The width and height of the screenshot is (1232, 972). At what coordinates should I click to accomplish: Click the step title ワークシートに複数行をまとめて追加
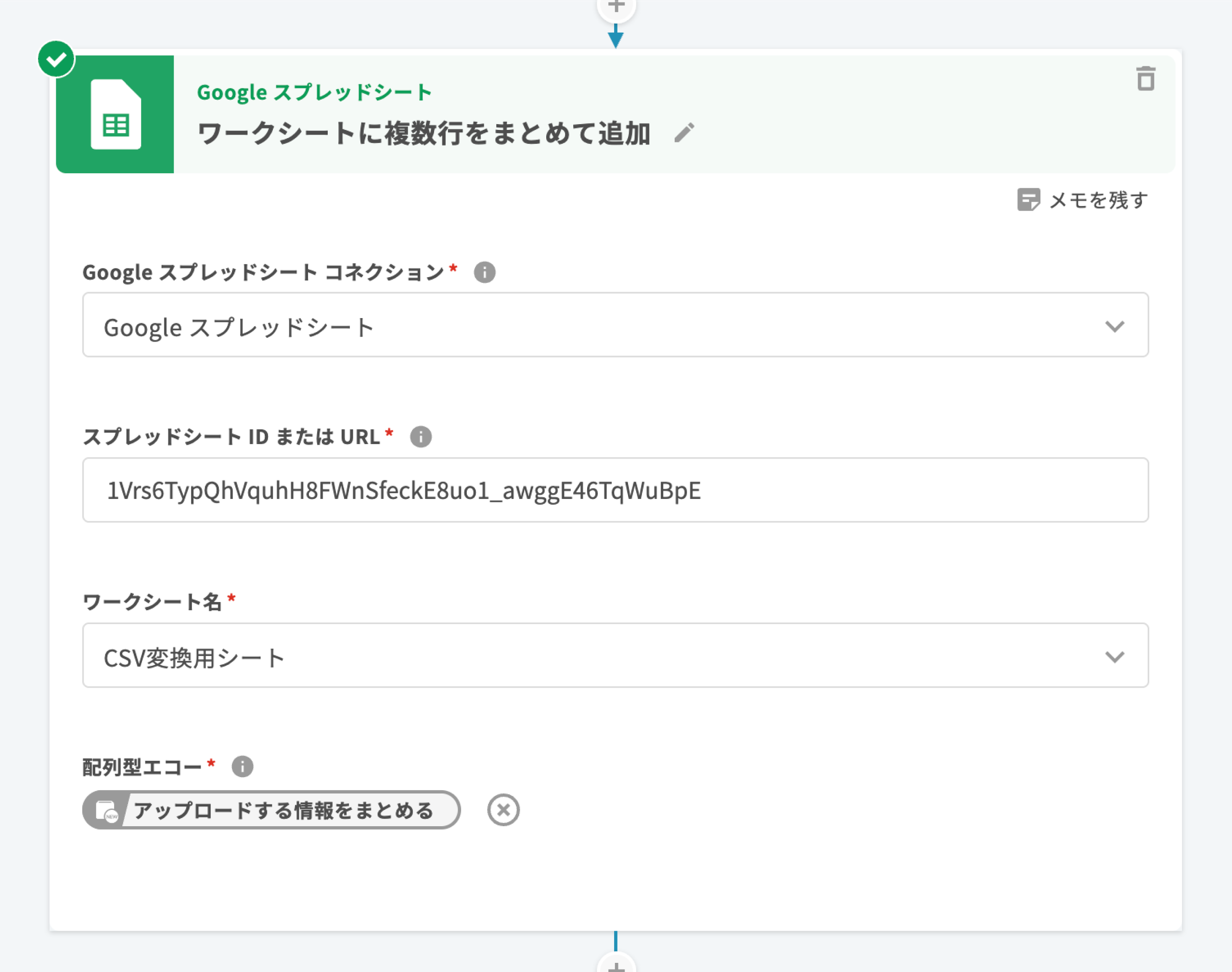[x=424, y=134]
